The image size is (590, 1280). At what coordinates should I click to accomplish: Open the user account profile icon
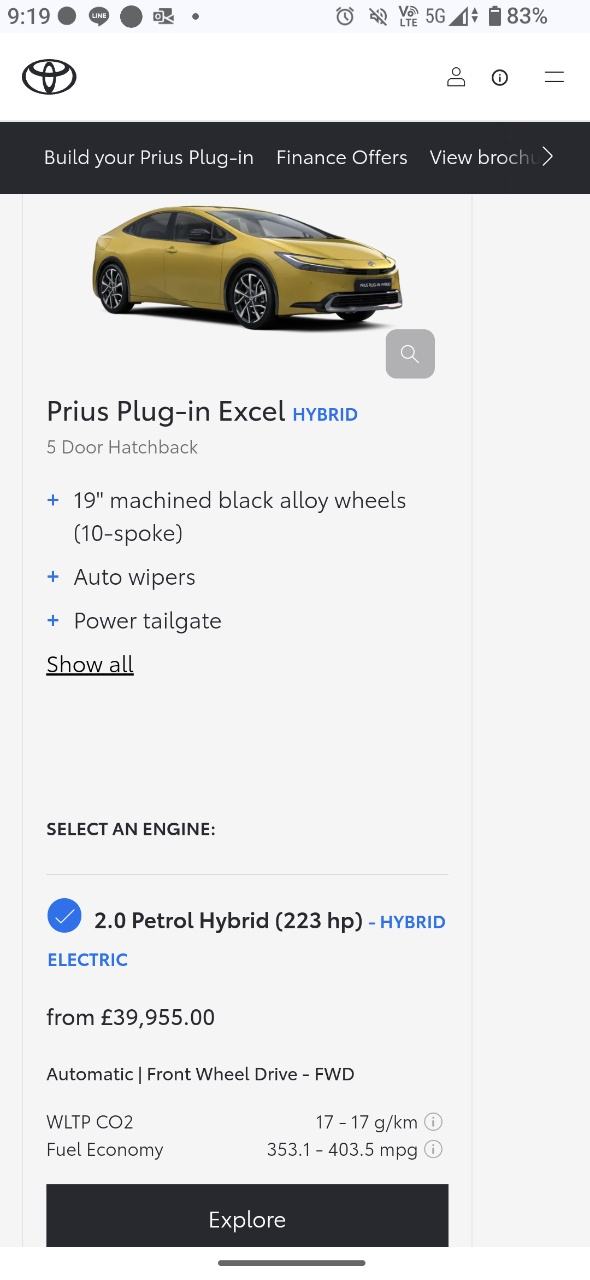(456, 77)
